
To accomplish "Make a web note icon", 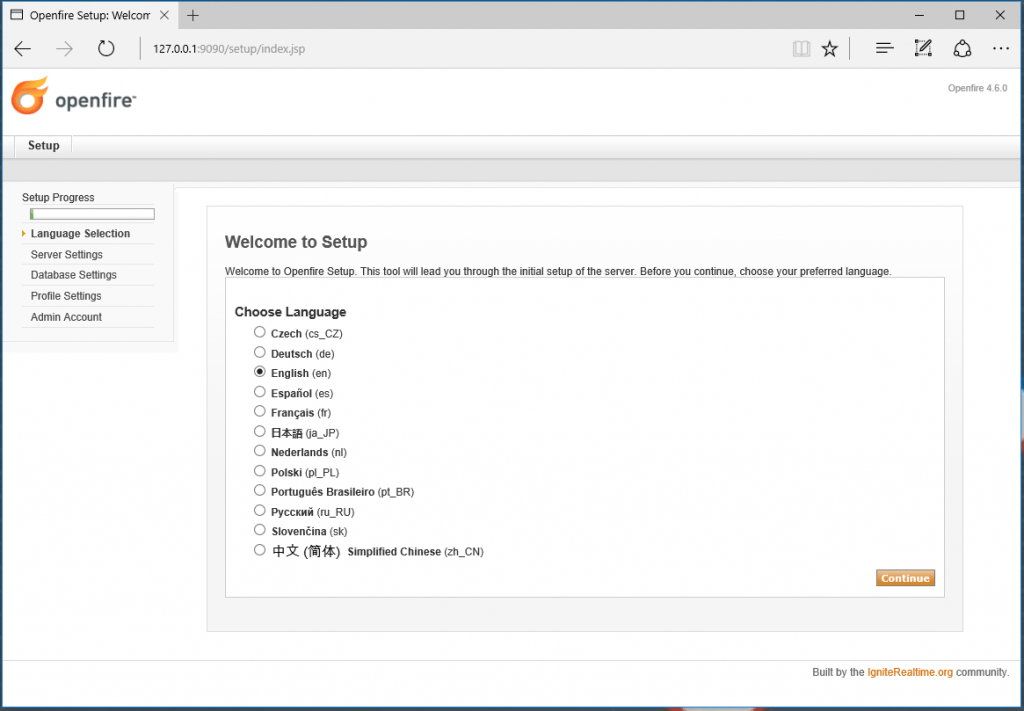I will [923, 48].
